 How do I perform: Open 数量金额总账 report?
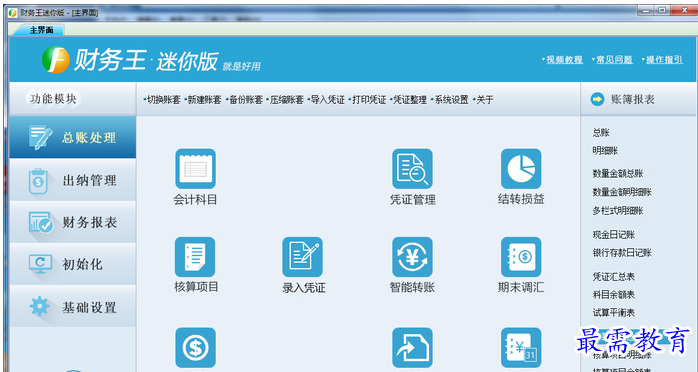pos(618,174)
